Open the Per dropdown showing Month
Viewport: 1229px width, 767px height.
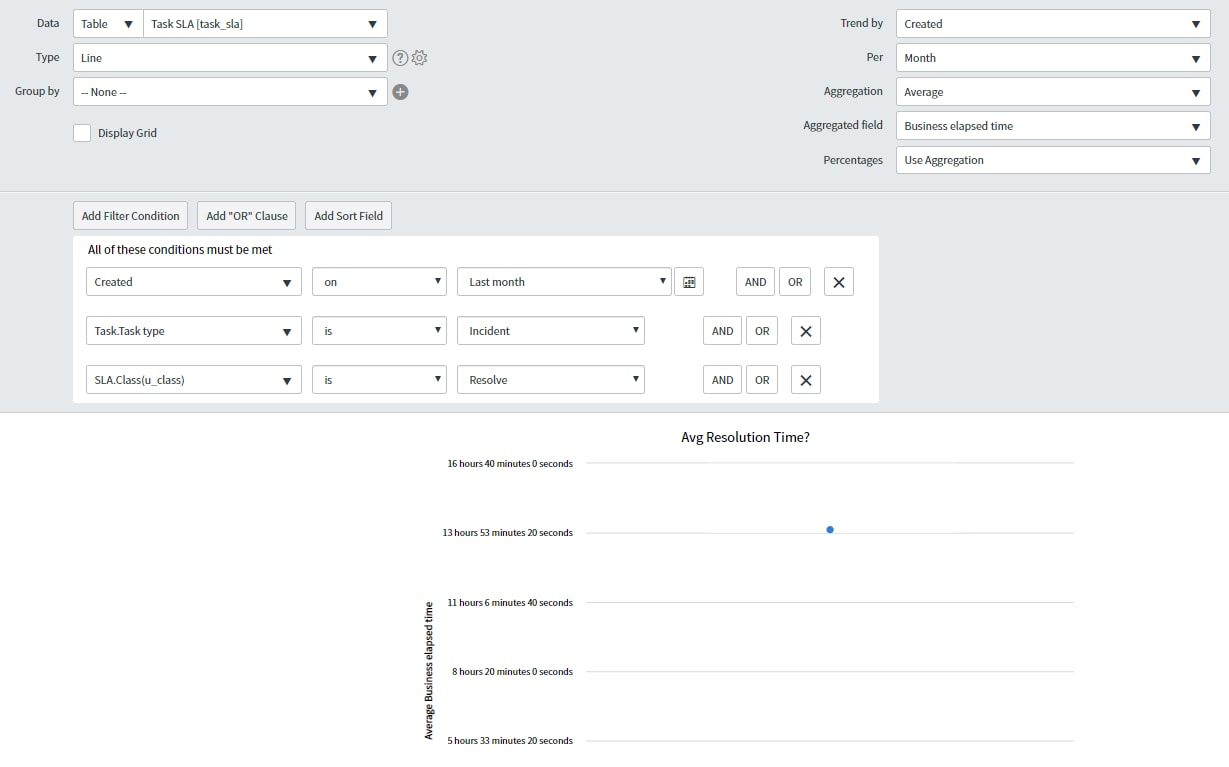pos(1053,58)
